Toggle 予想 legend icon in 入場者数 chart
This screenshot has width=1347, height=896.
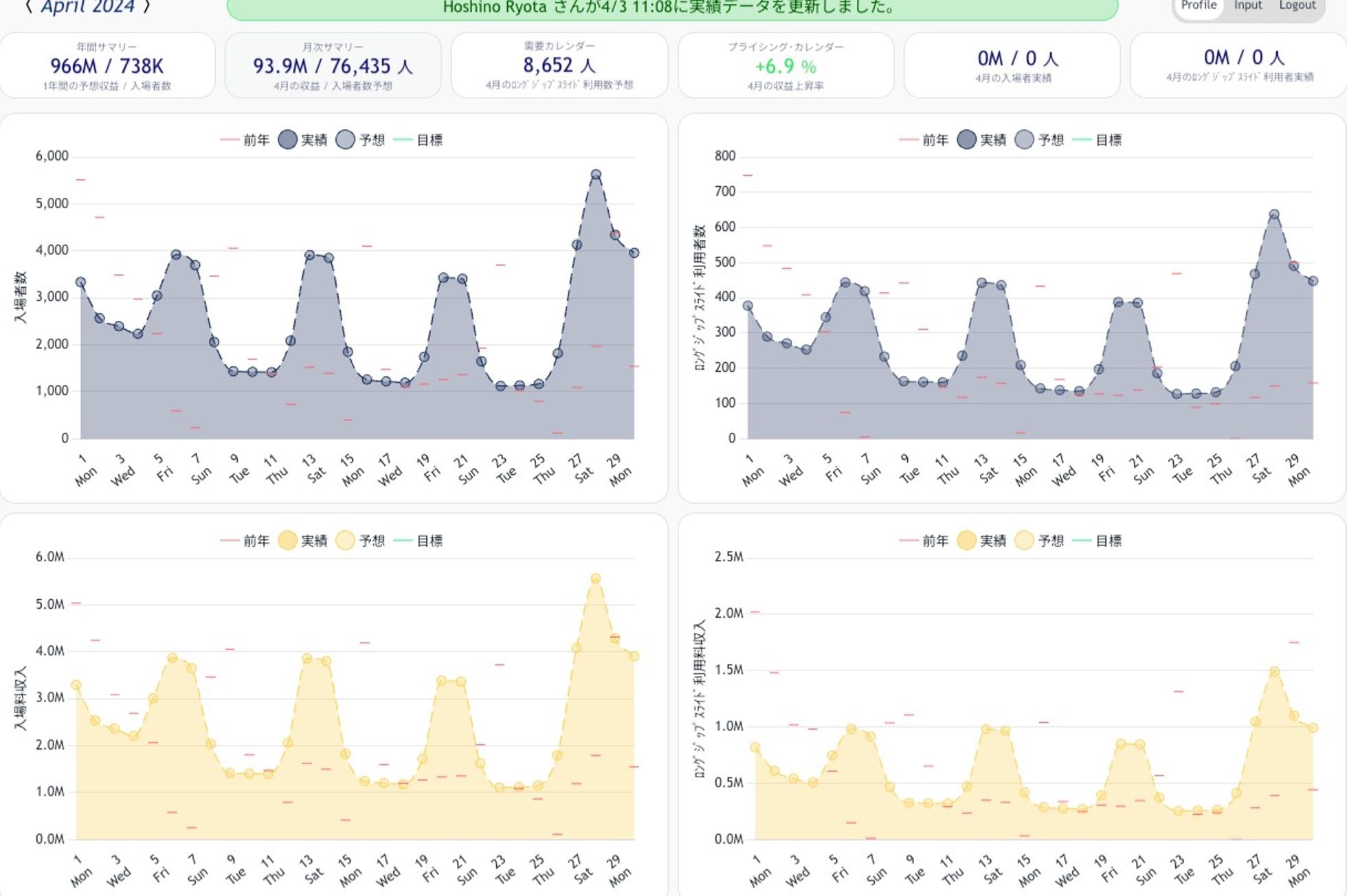[x=345, y=139]
